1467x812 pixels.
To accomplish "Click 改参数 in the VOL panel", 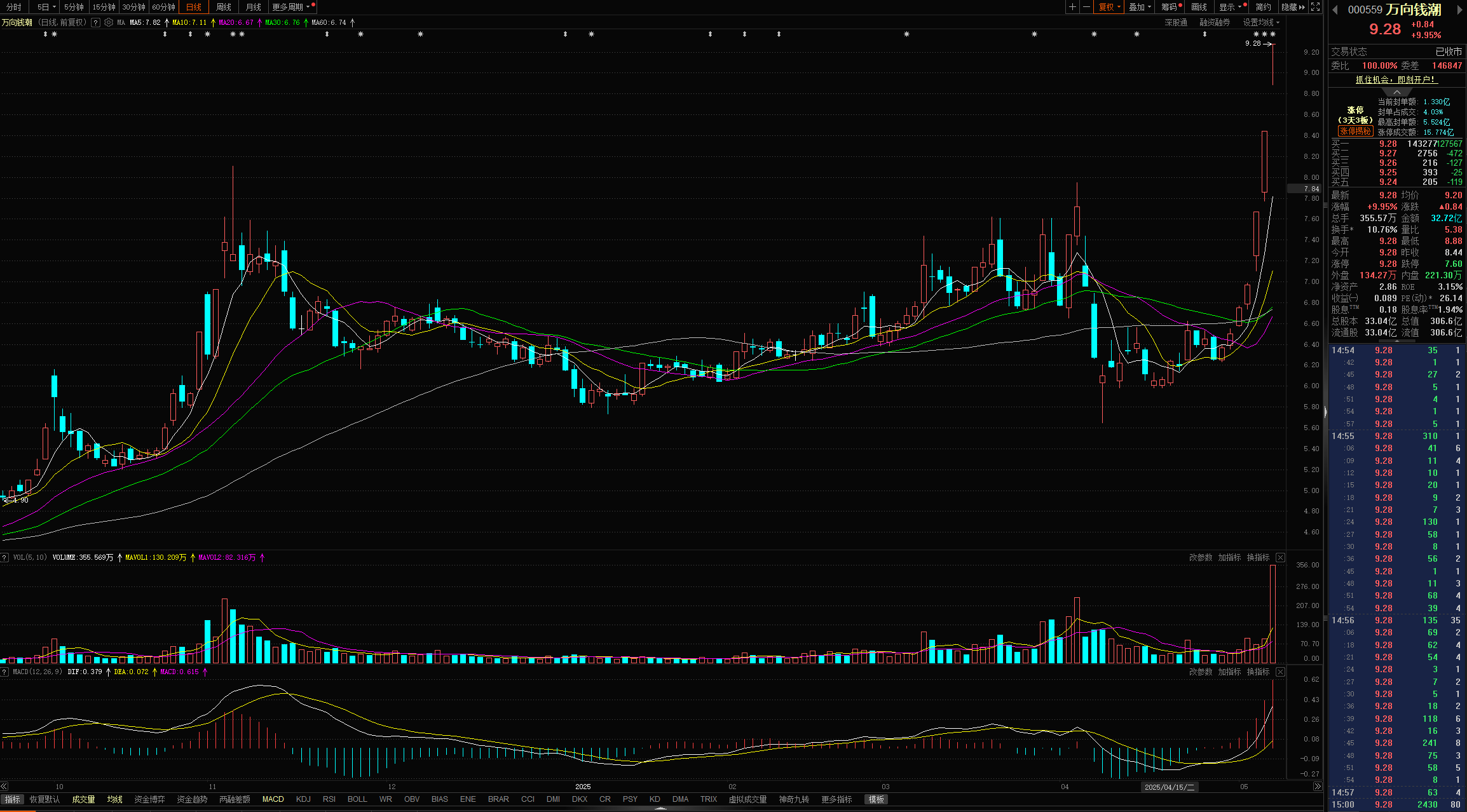I will (x=1201, y=557).
